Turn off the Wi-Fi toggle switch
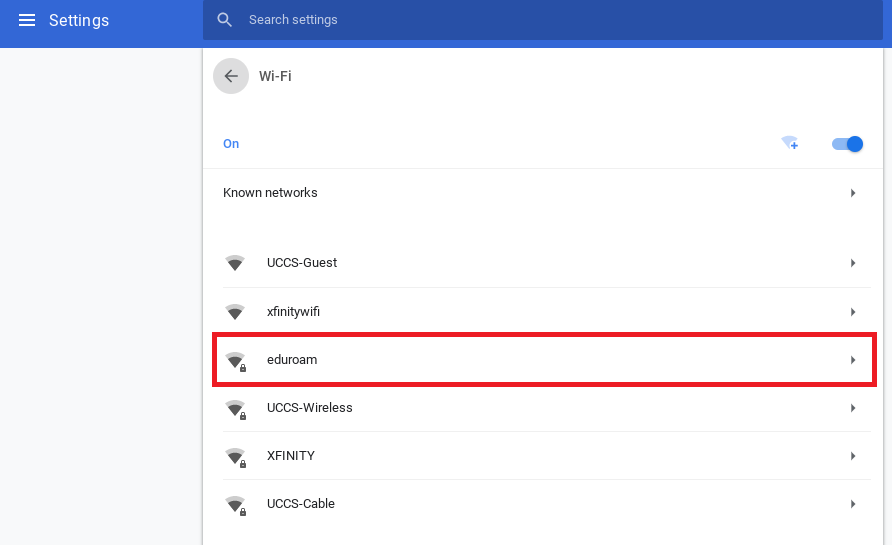892x545 pixels. click(x=847, y=144)
